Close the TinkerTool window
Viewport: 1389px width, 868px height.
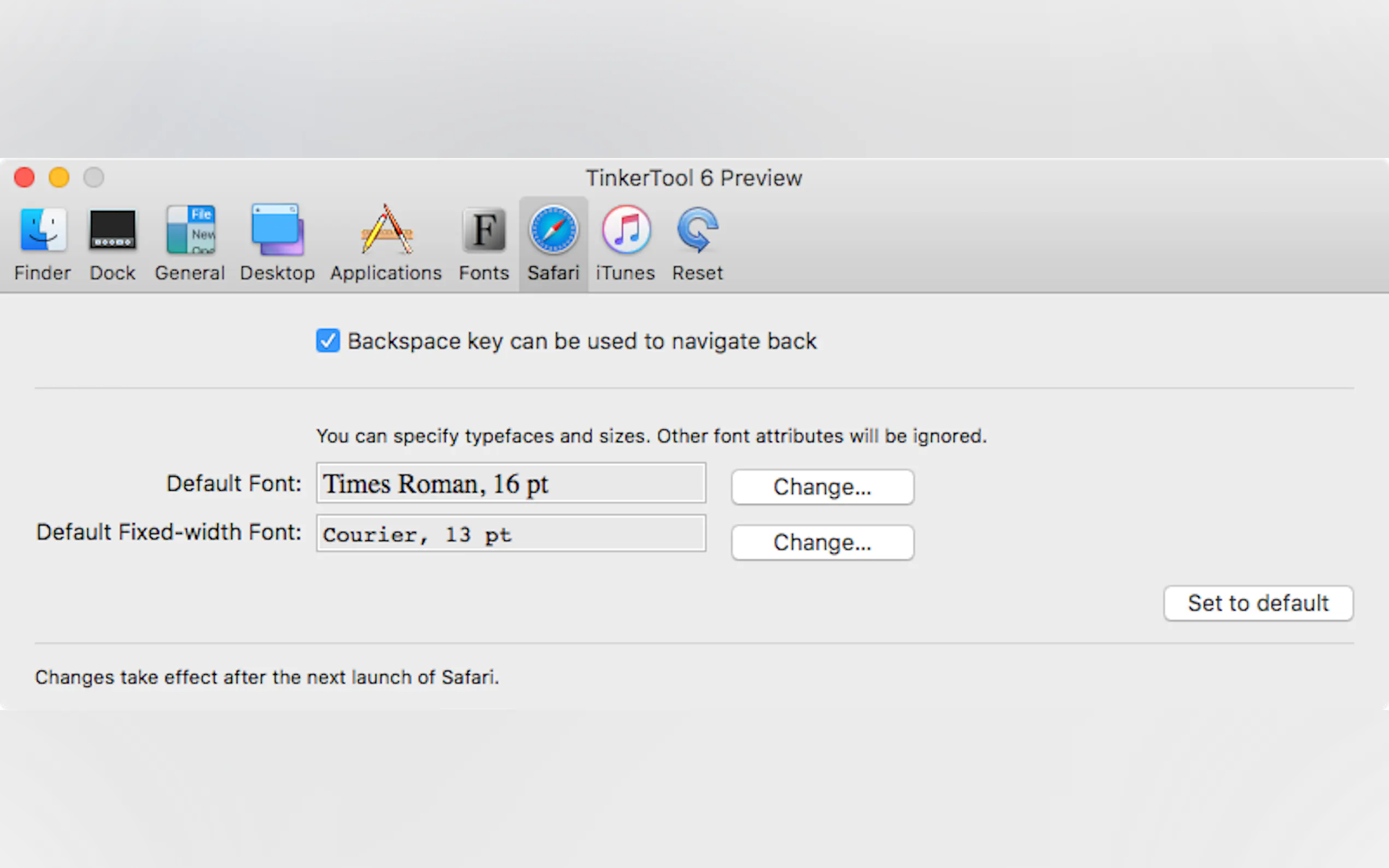pos(25,178)
